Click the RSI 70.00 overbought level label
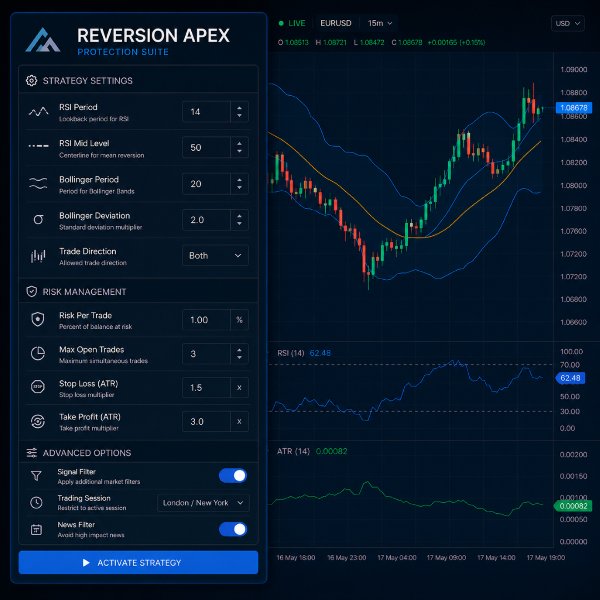The width and height of the screenshot is (600, 600). [570, 365]
